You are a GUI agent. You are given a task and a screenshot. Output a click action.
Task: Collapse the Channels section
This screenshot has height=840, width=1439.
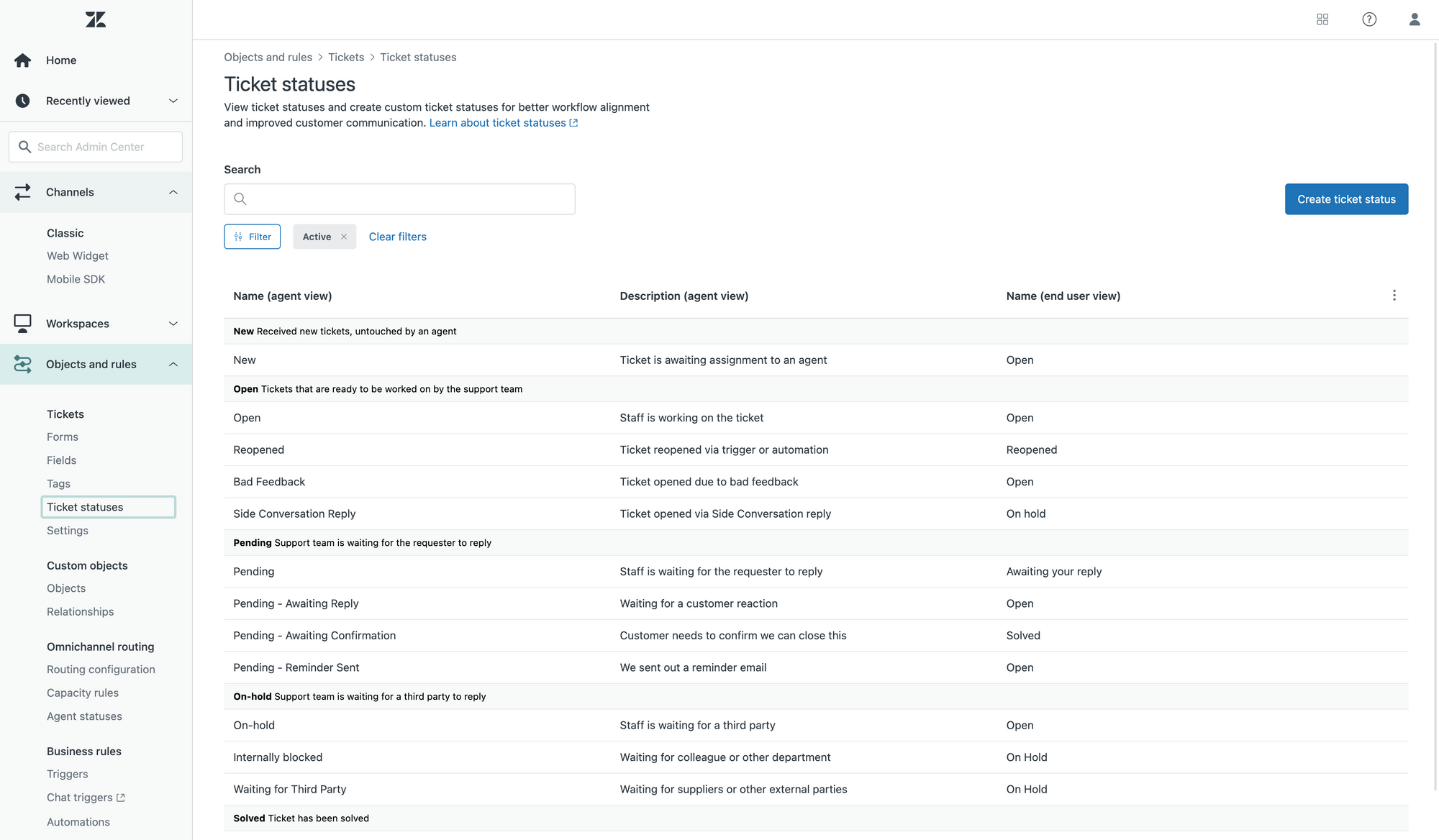(x=173, y=192)
